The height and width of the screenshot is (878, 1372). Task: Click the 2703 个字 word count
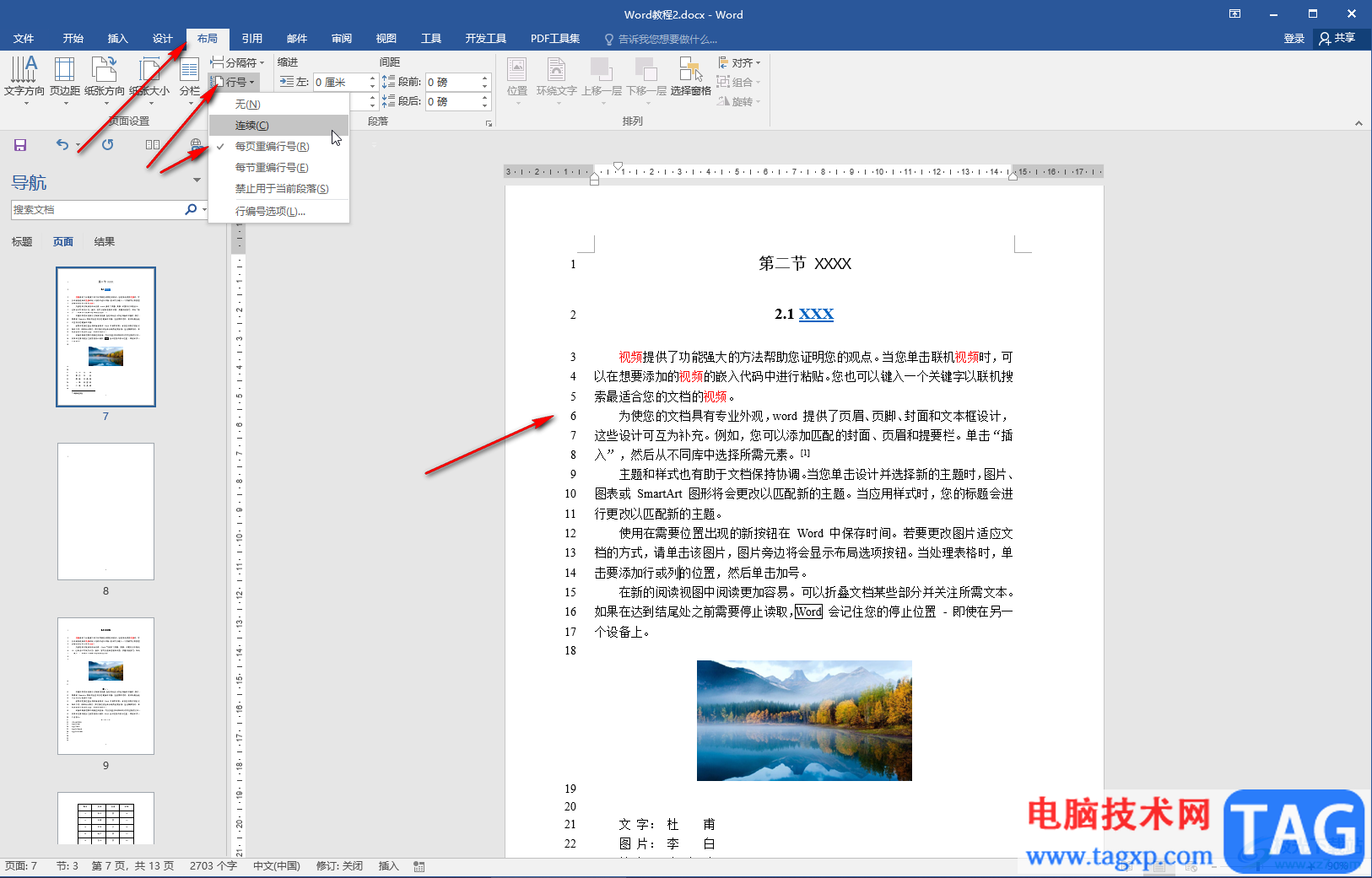(213, 866)
